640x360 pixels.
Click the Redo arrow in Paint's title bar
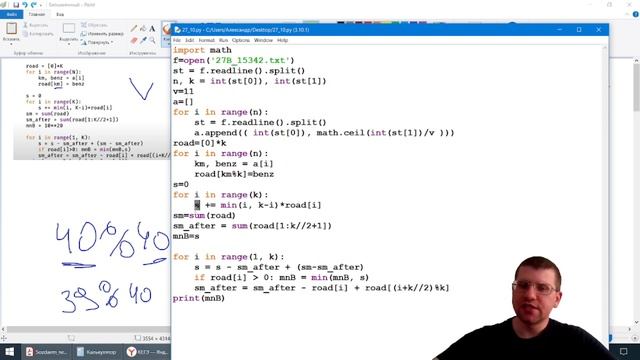[x=33, y=5]
